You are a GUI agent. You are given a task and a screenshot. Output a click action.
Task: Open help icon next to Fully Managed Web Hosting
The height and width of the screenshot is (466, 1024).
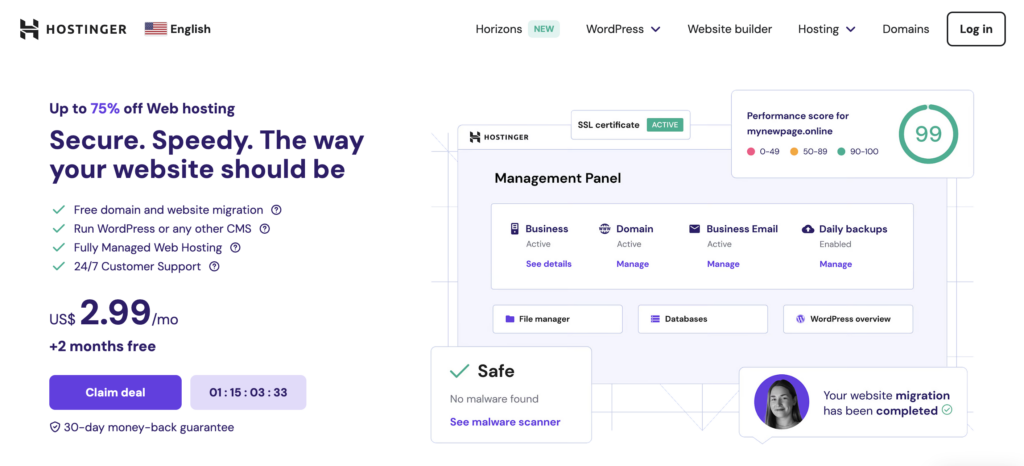click(236, 248)
